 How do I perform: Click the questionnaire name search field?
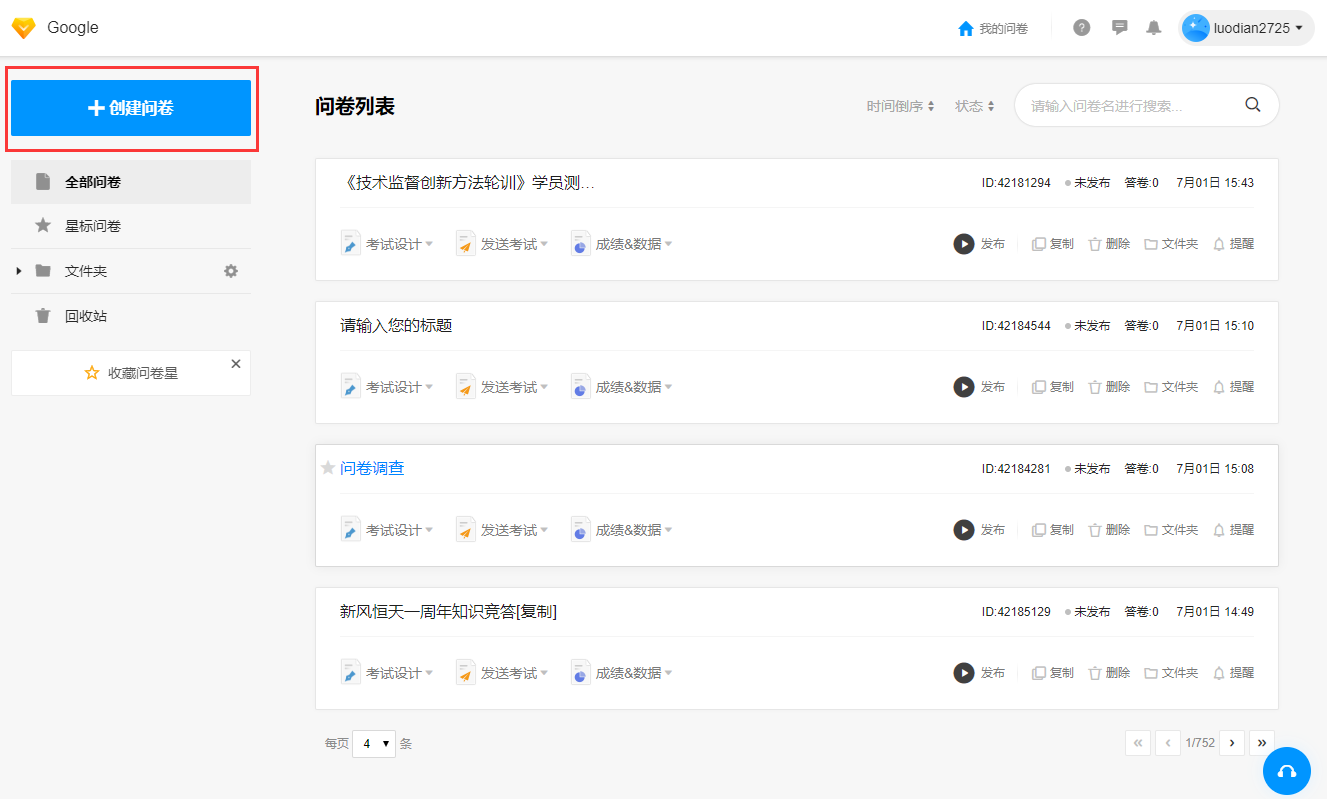(1130, 105)
